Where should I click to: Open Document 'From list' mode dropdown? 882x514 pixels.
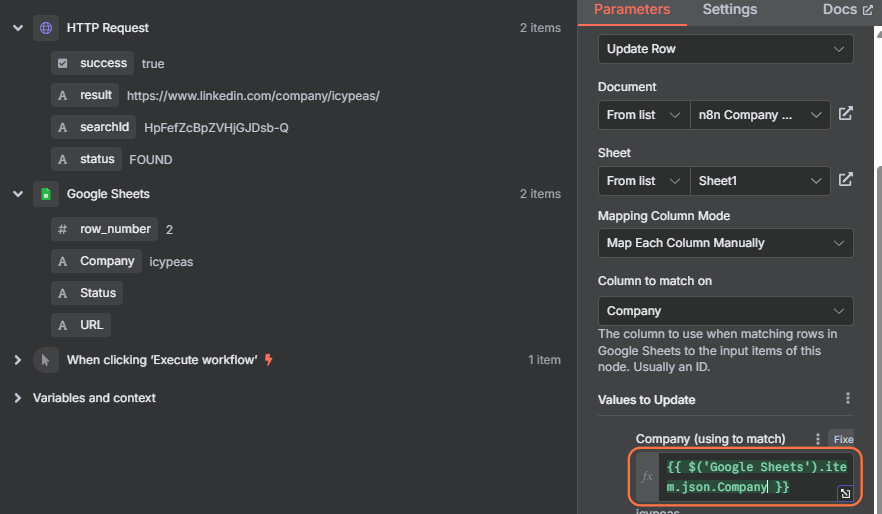click(644, 115)
